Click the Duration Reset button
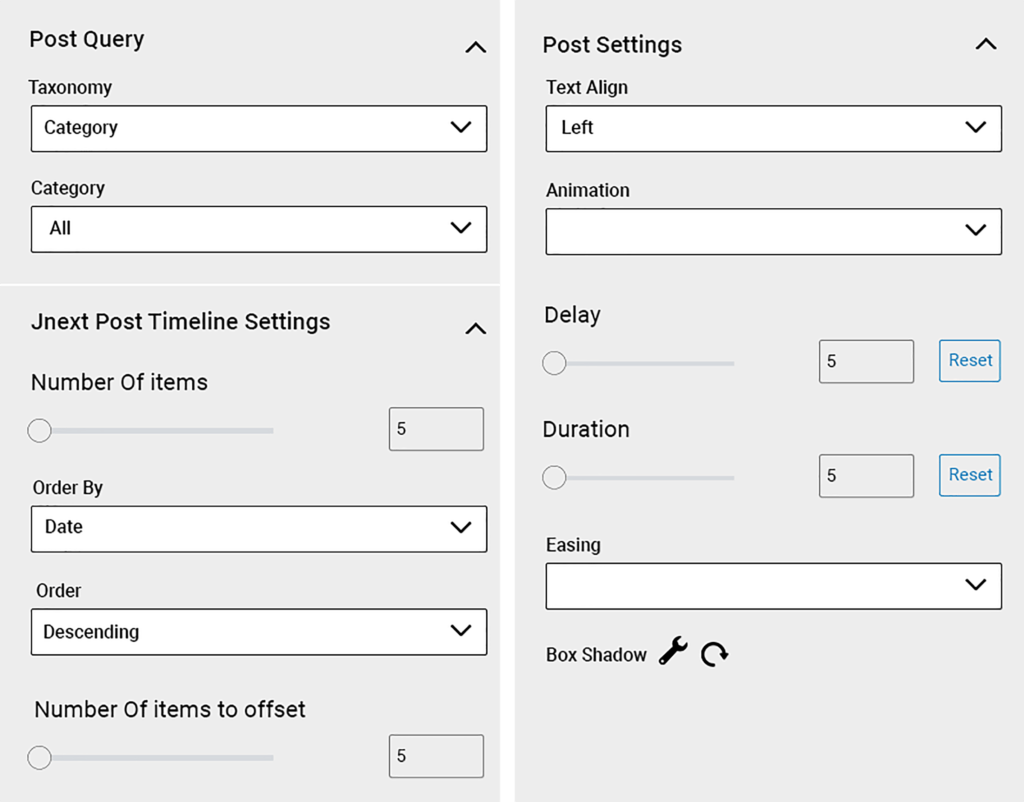This screenshot has height=802, width=1024. (x=970, y=475)
